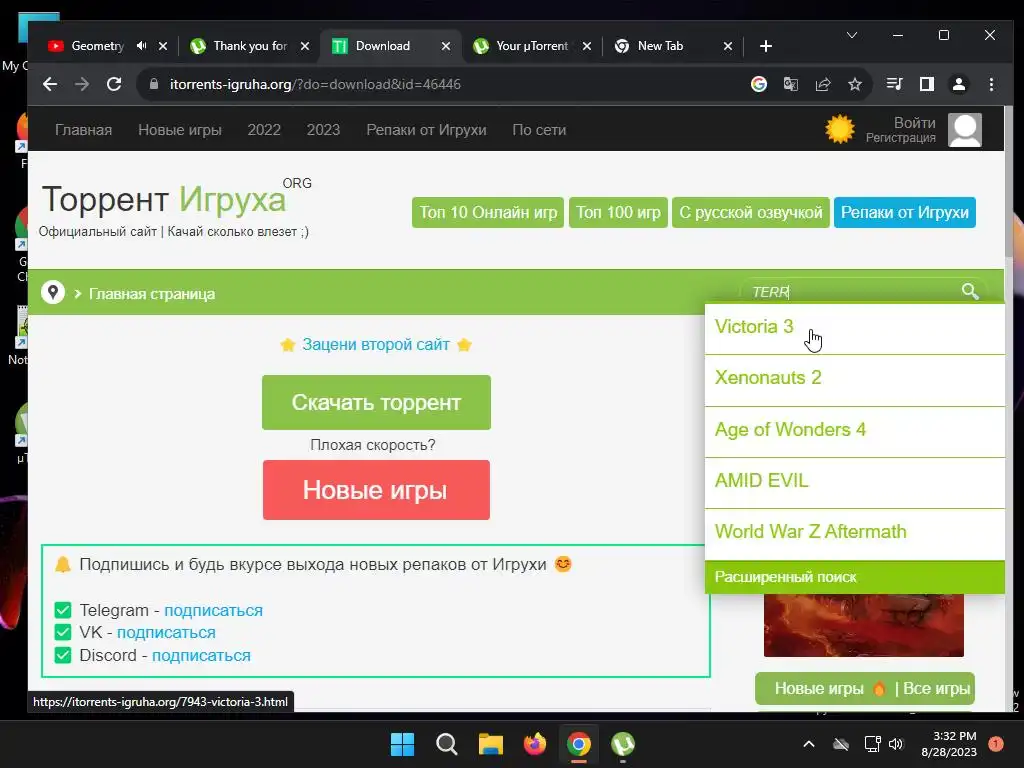Screen dimensions: 1024x768
Task: Open Репаки от Игрухи nav item
Action: tap(426, 130)
